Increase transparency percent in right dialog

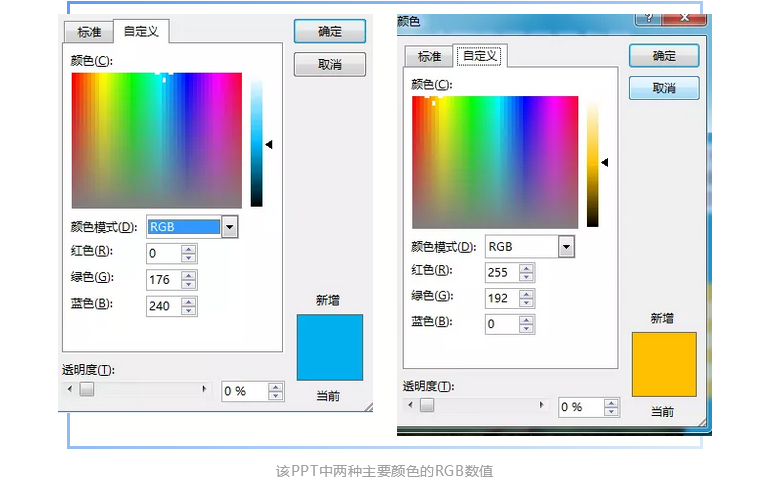[x=611, y=403]
